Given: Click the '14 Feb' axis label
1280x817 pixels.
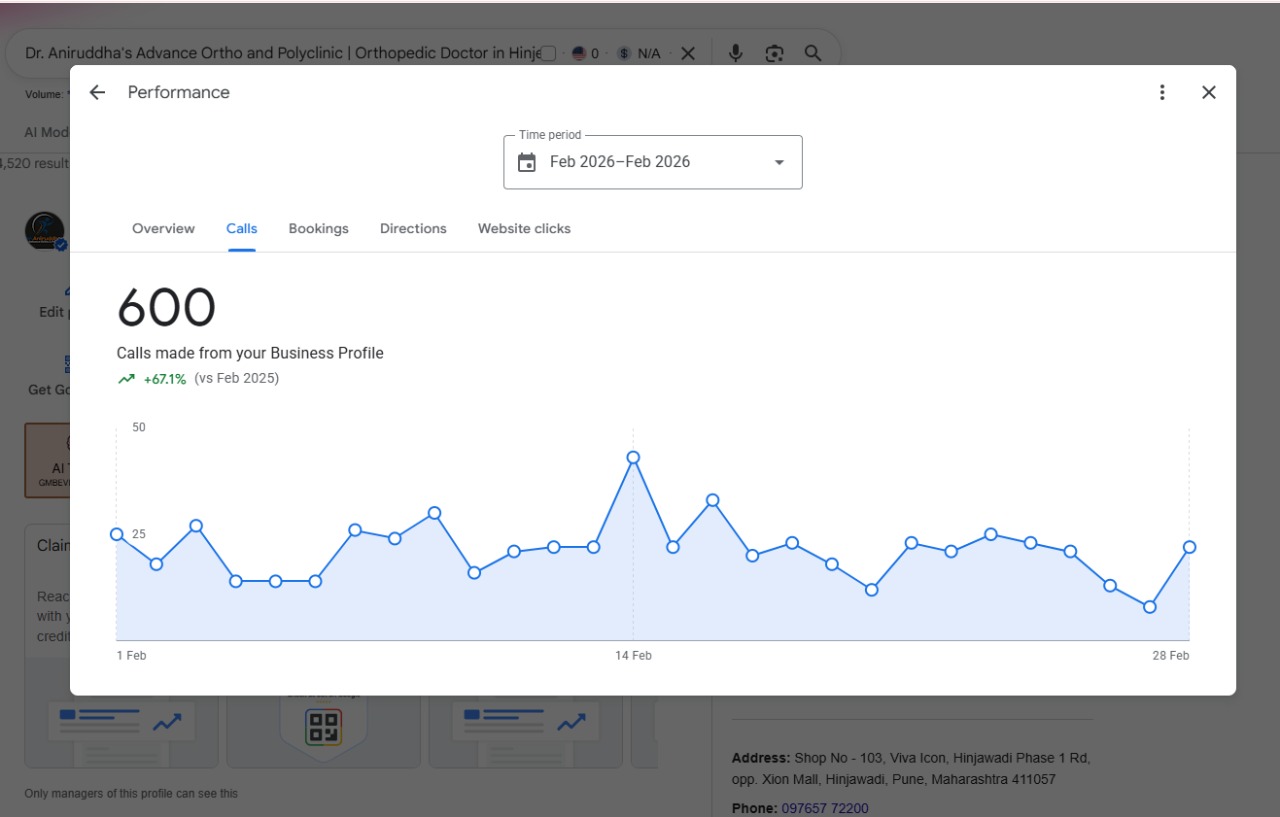Looking at the screenshot, I should point(633,656).
